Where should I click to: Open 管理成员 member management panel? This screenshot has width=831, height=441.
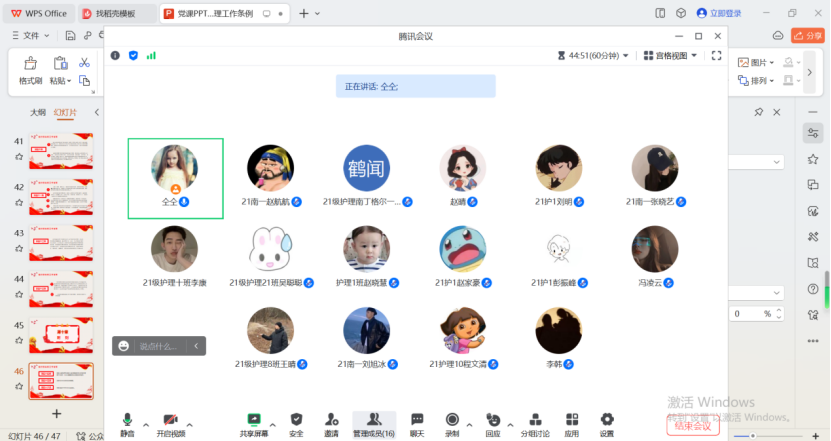(x=374, y=420)
